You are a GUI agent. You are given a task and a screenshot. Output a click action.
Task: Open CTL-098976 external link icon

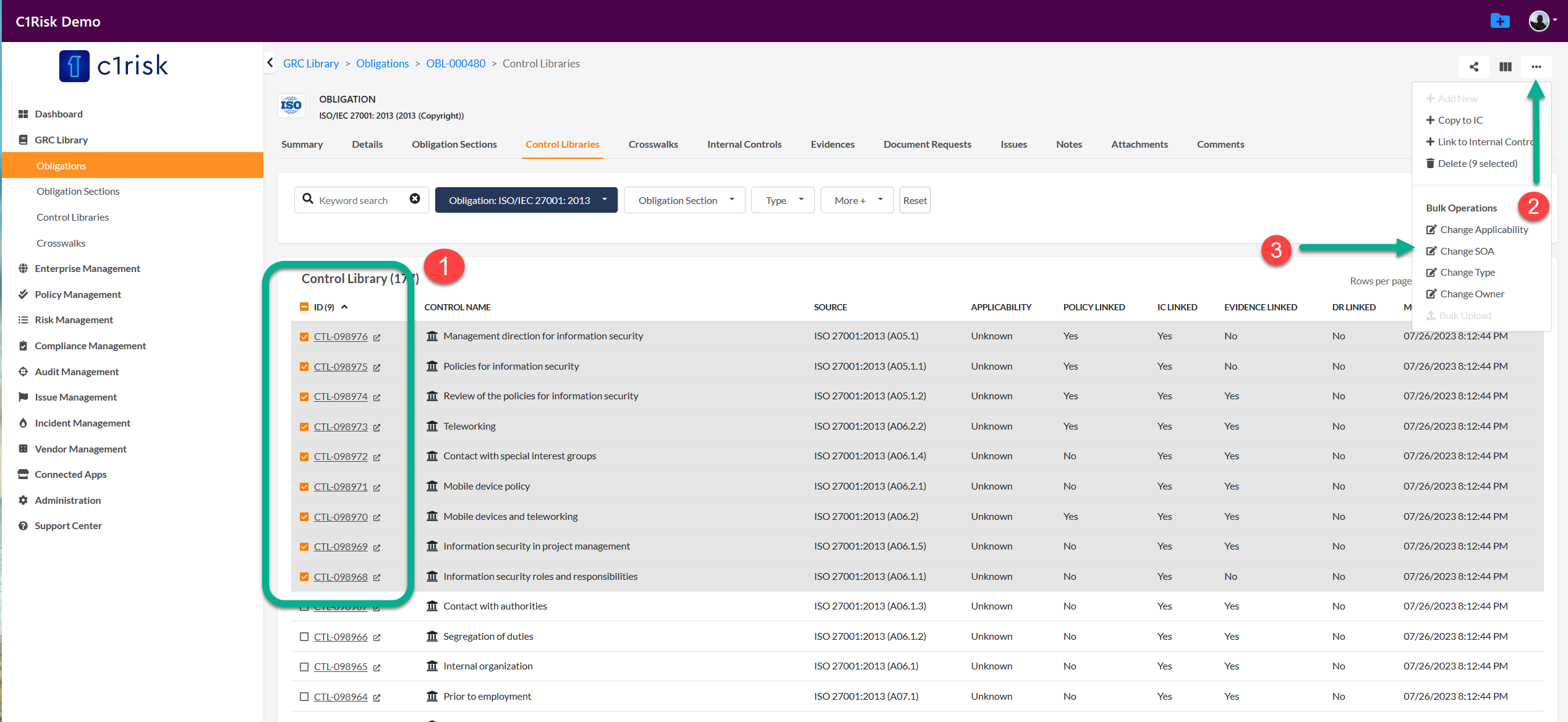(x=377, y=338)
